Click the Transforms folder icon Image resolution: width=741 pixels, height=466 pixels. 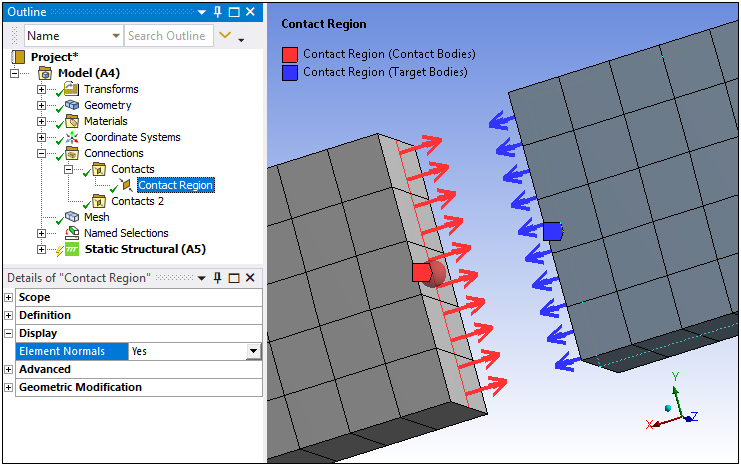coord(71,88)
